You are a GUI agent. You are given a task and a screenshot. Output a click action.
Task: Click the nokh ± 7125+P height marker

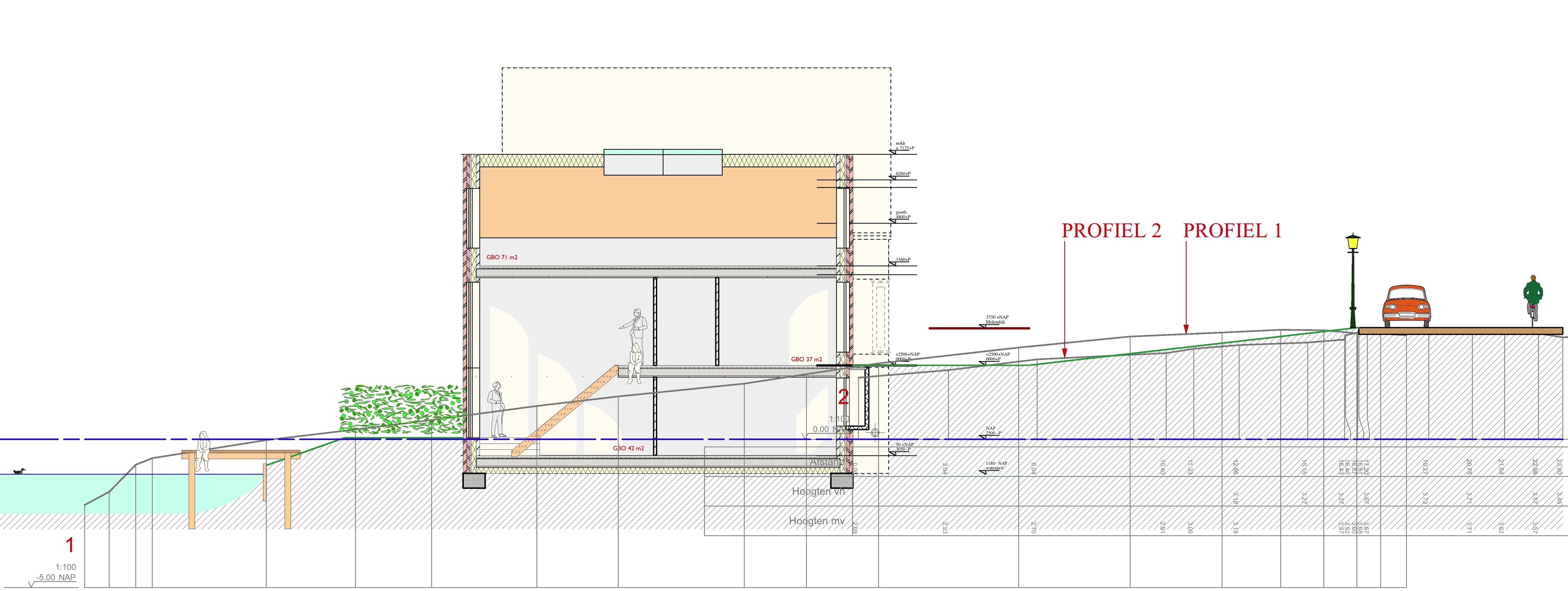pos(905,146)
